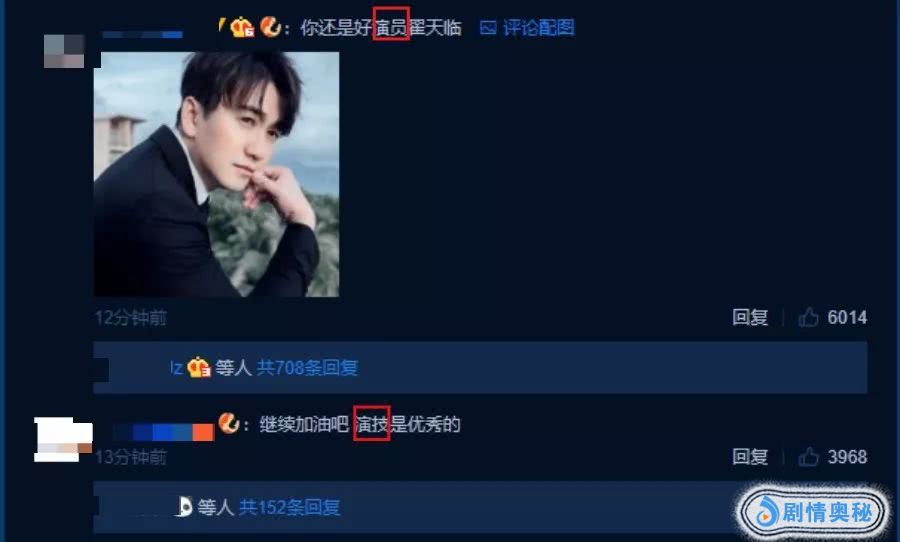Image resolution: width=900 pixels, height=542 pixels.
Task: Click the 剧情奥秘 watermark logo
Action: (814, 512)
